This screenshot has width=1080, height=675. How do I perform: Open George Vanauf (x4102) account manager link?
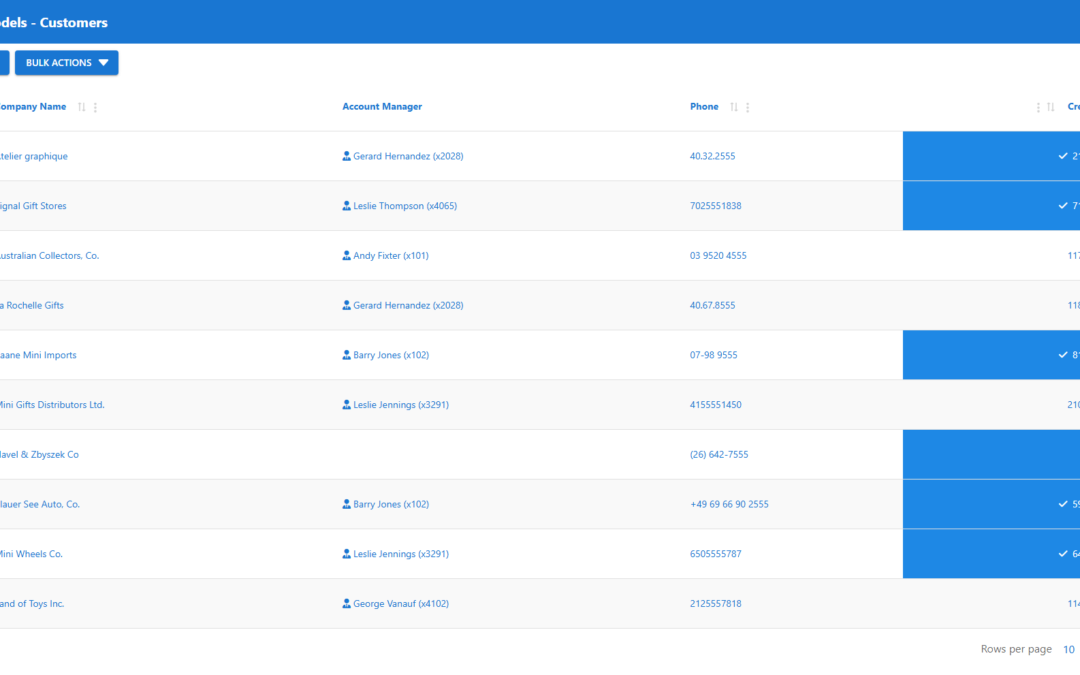click(401, 603)
